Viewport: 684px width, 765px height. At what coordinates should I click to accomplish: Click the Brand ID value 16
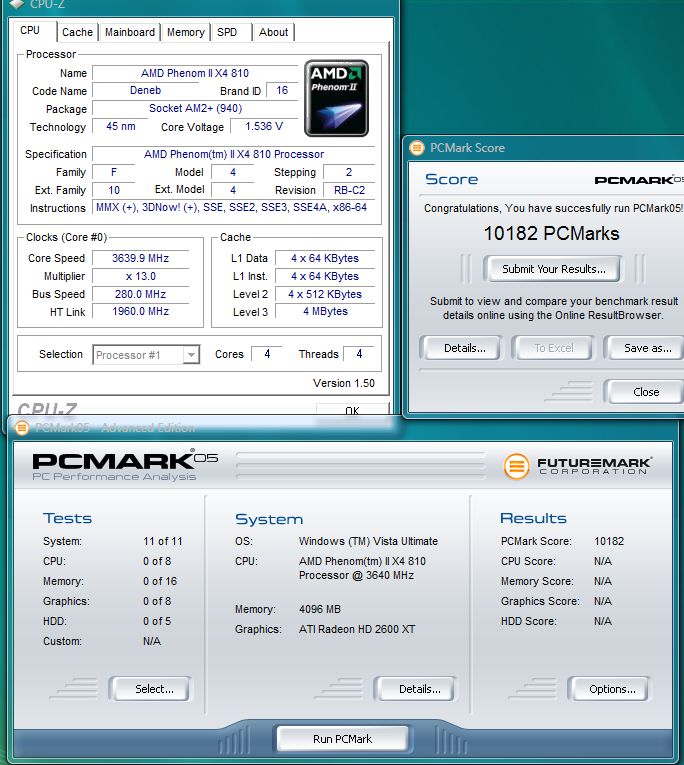282,90
